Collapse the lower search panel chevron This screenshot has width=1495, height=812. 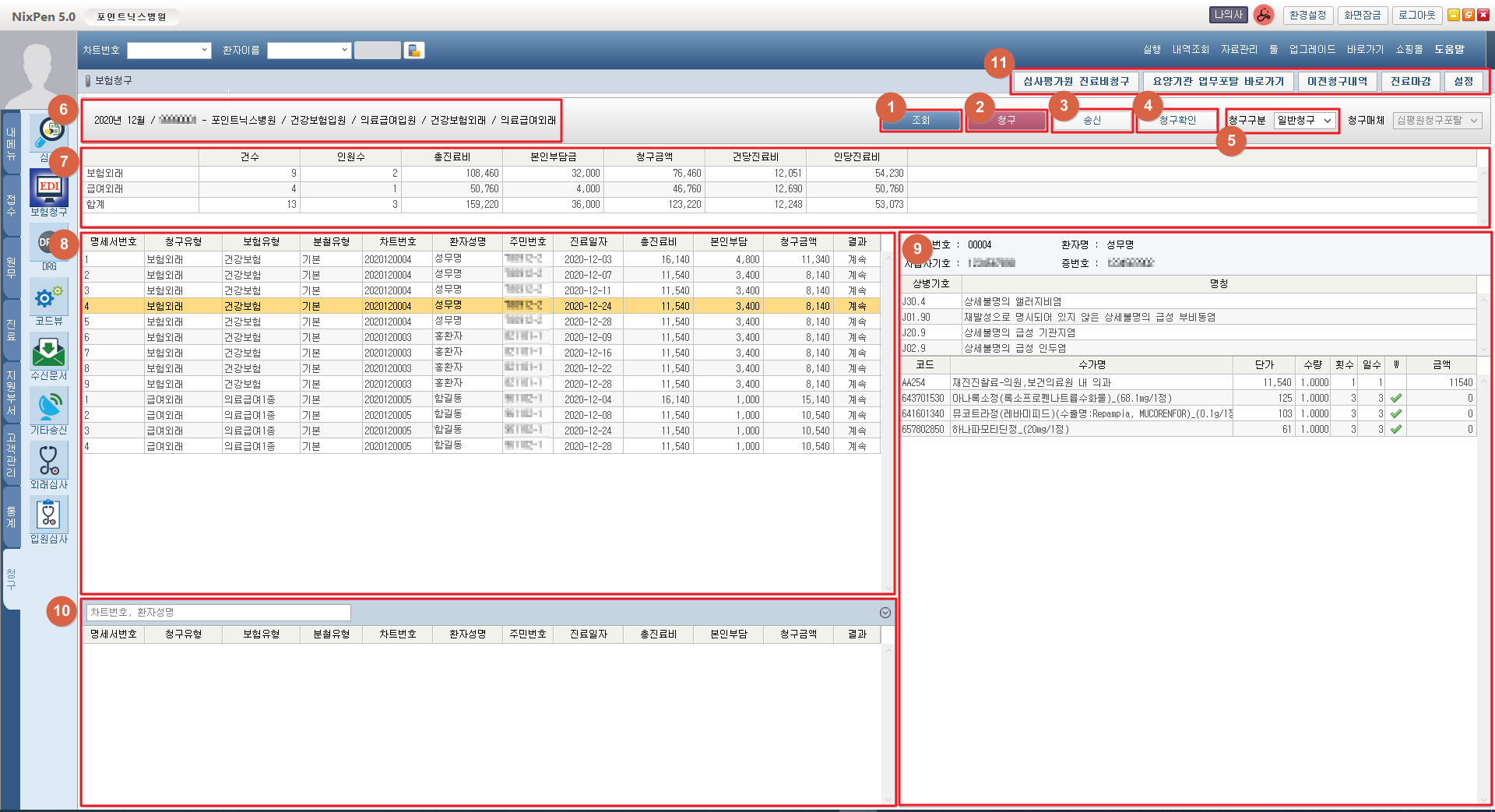coord(885,613)
